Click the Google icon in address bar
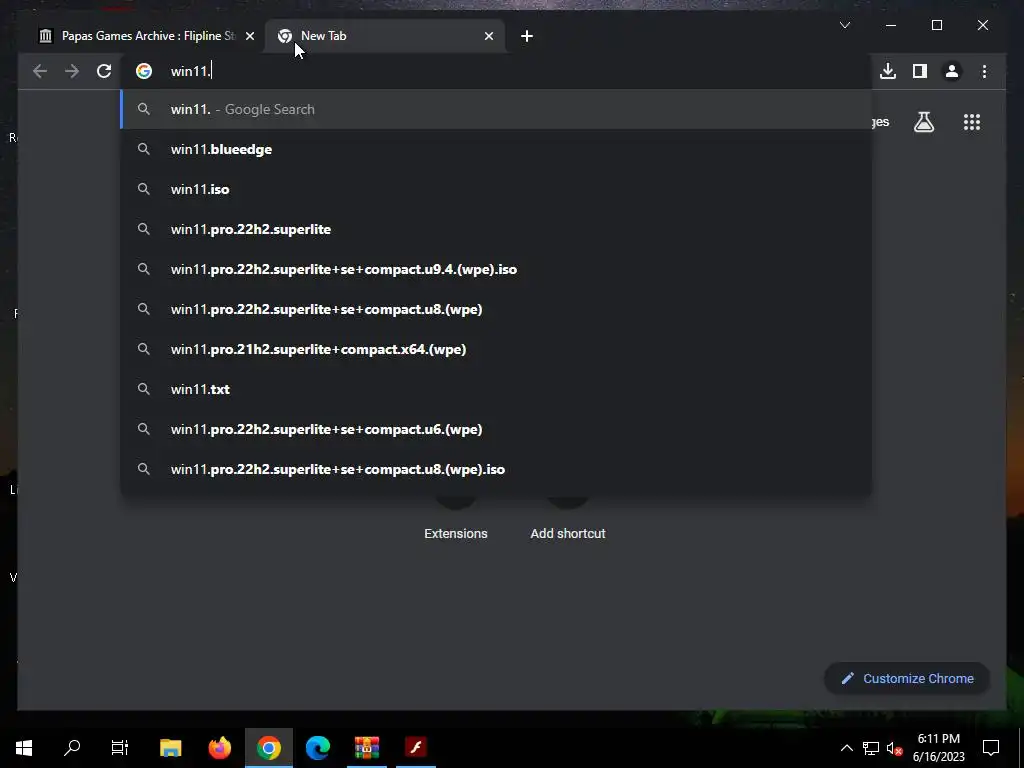Screen dimensions: 1024x768 (x=144, y=71)
